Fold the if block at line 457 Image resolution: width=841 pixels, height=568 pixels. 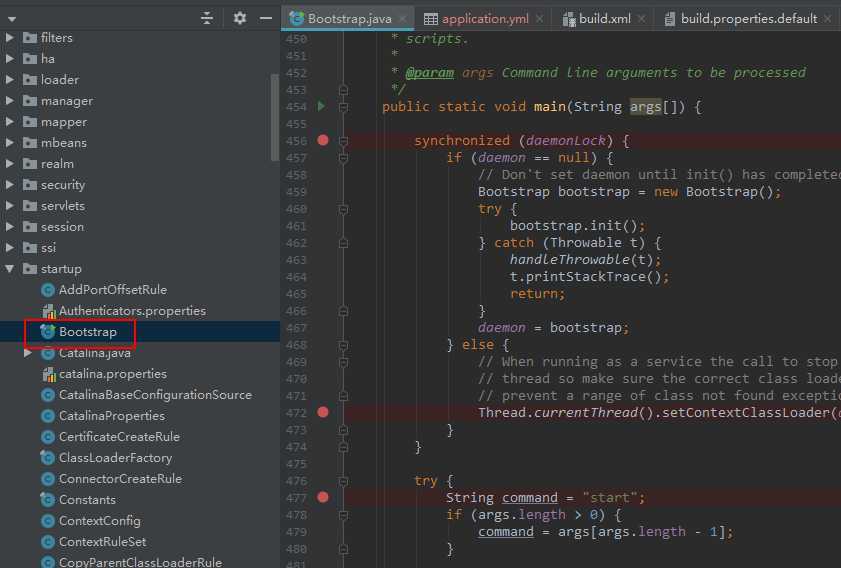[x=343, y=158]
